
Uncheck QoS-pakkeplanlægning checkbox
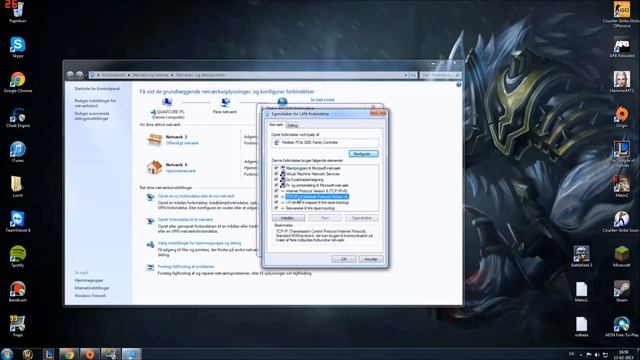pyautogui.click(x=276, y=179)
